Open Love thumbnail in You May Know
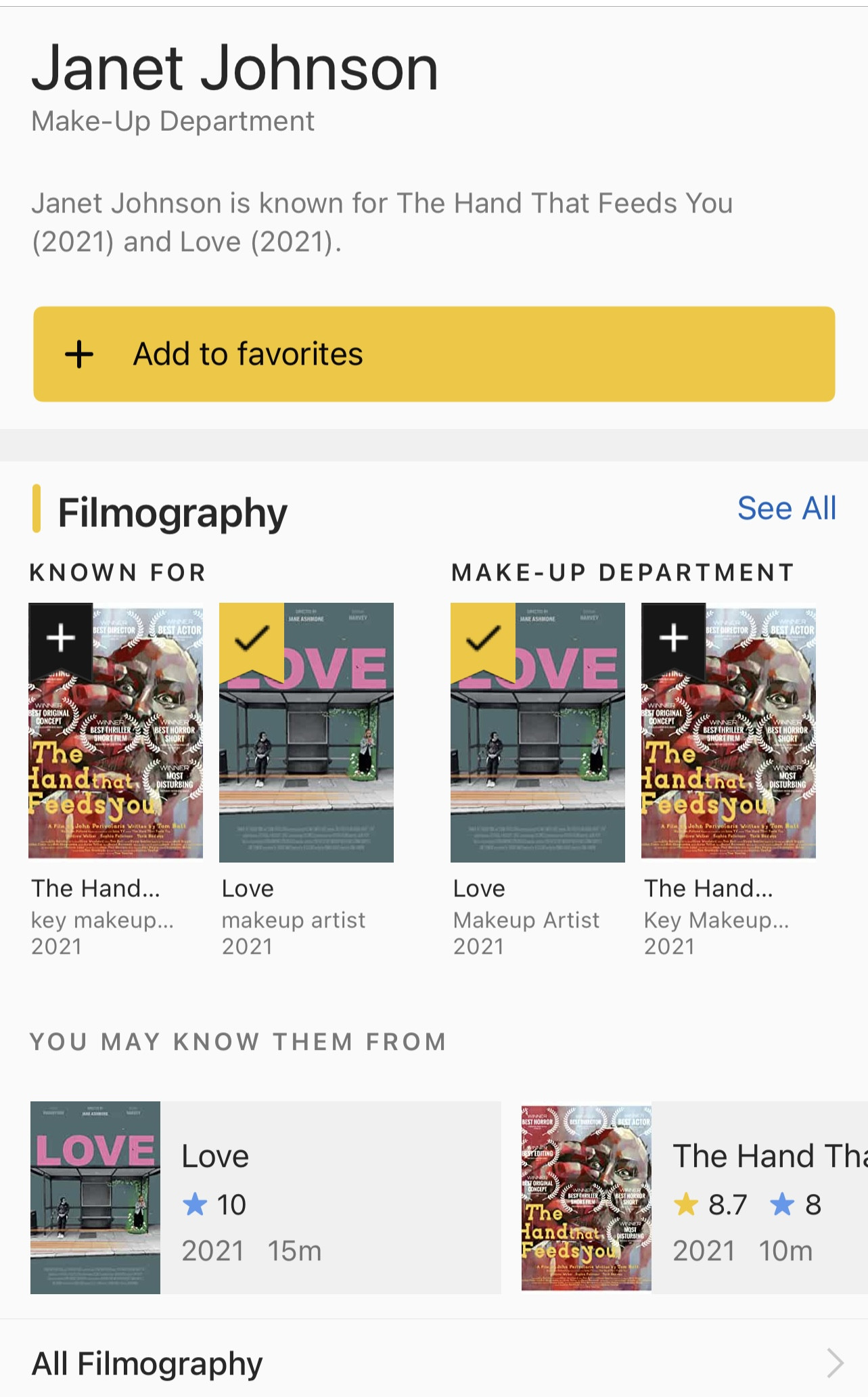Screen dimensions: 868x1397 (95, 1197)
